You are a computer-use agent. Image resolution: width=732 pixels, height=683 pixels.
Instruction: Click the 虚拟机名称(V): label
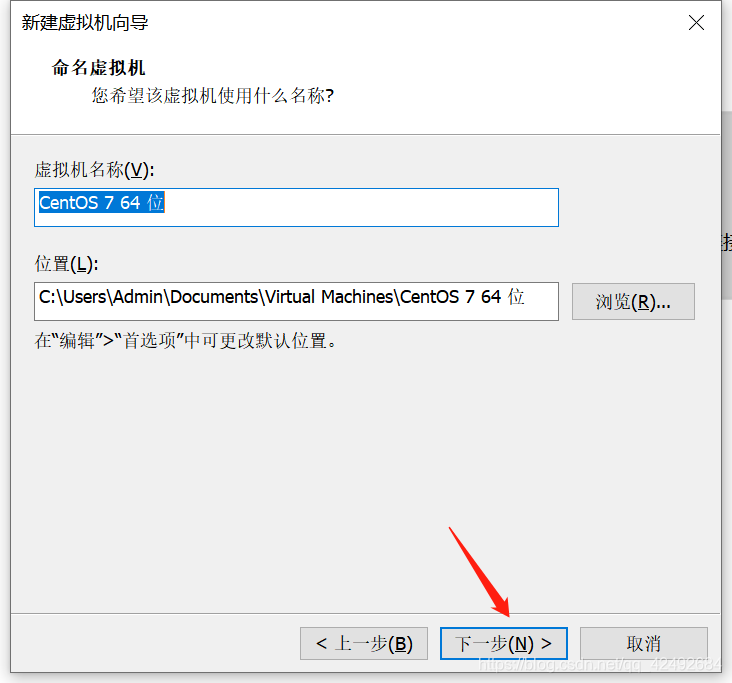94,170
